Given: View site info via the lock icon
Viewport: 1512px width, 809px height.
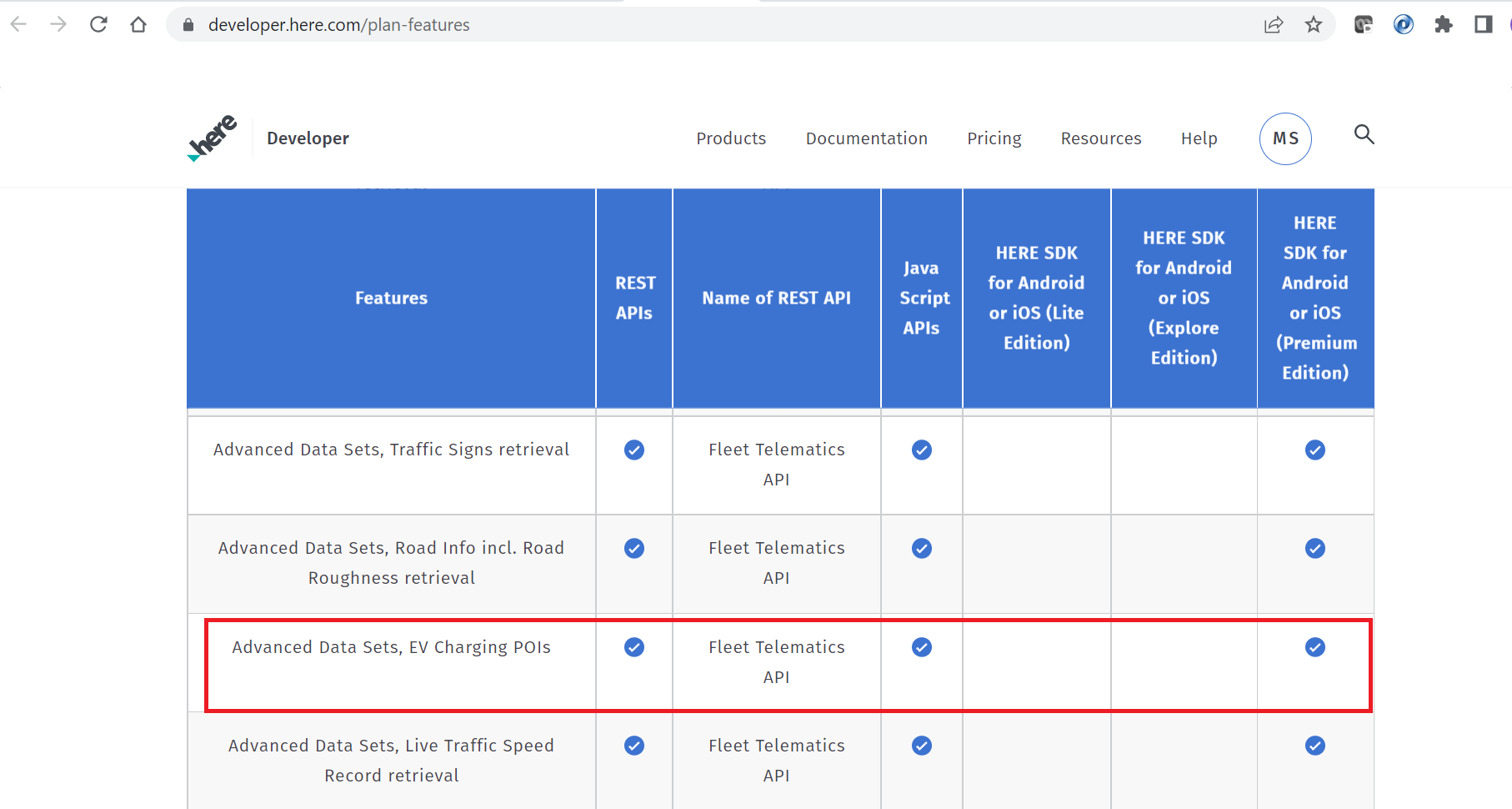Looking at the screenshot, I should 188,25.
